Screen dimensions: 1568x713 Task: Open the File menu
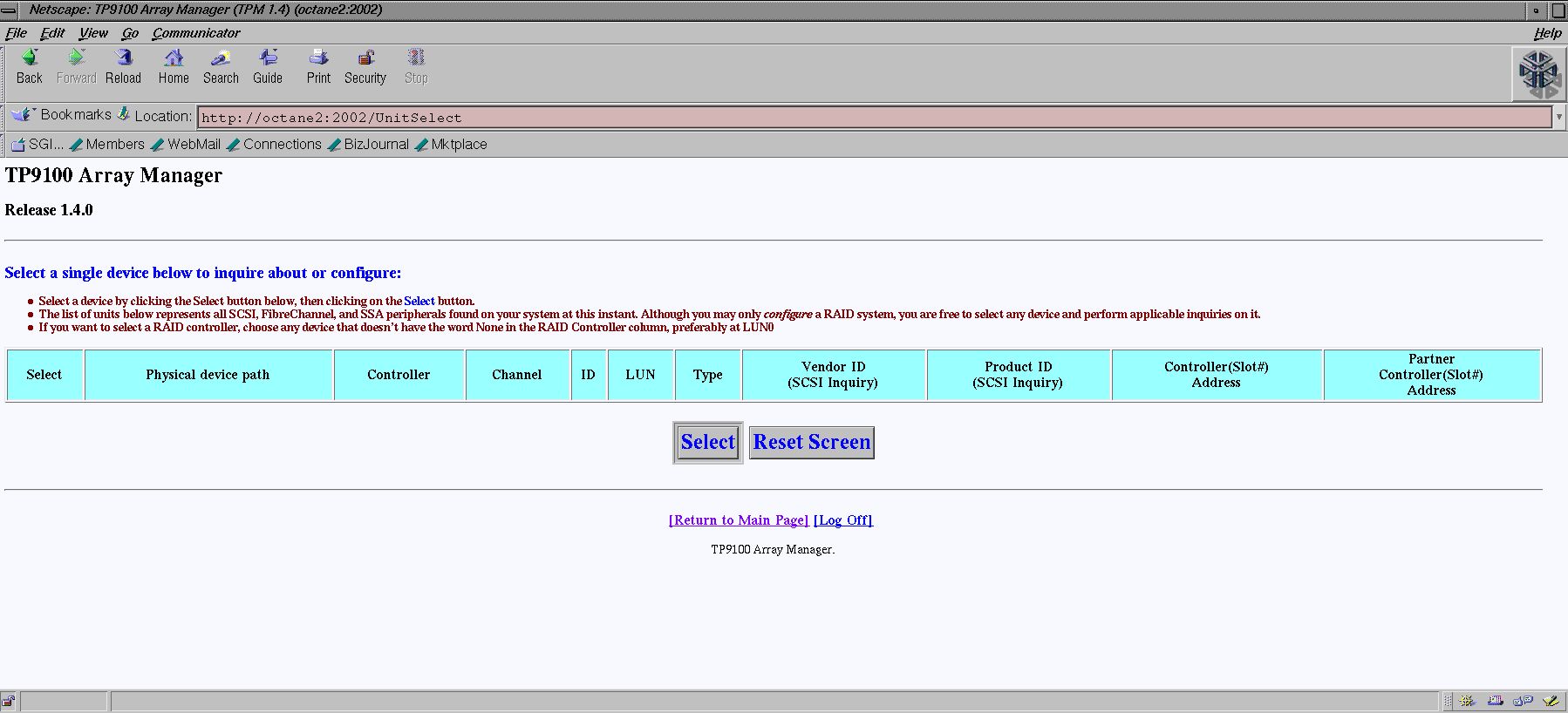pos(16,33)
